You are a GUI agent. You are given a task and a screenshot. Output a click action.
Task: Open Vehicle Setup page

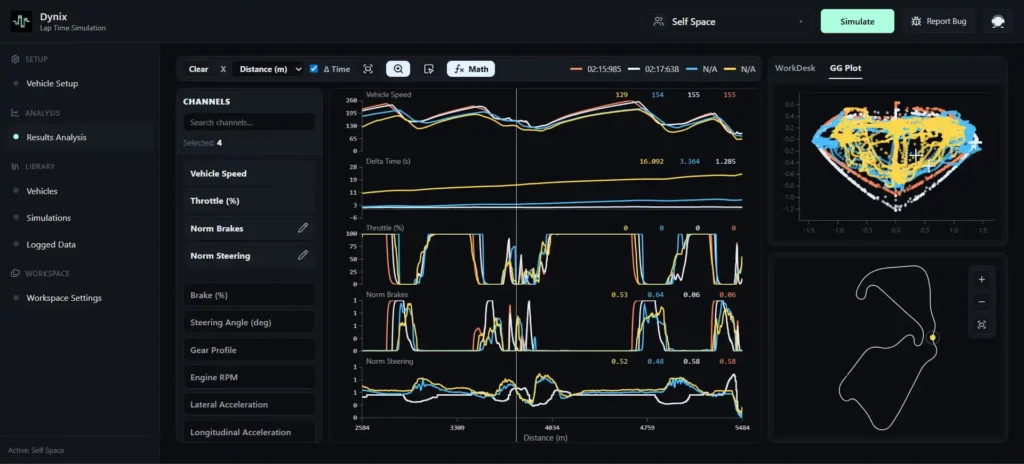click(52, 84)
